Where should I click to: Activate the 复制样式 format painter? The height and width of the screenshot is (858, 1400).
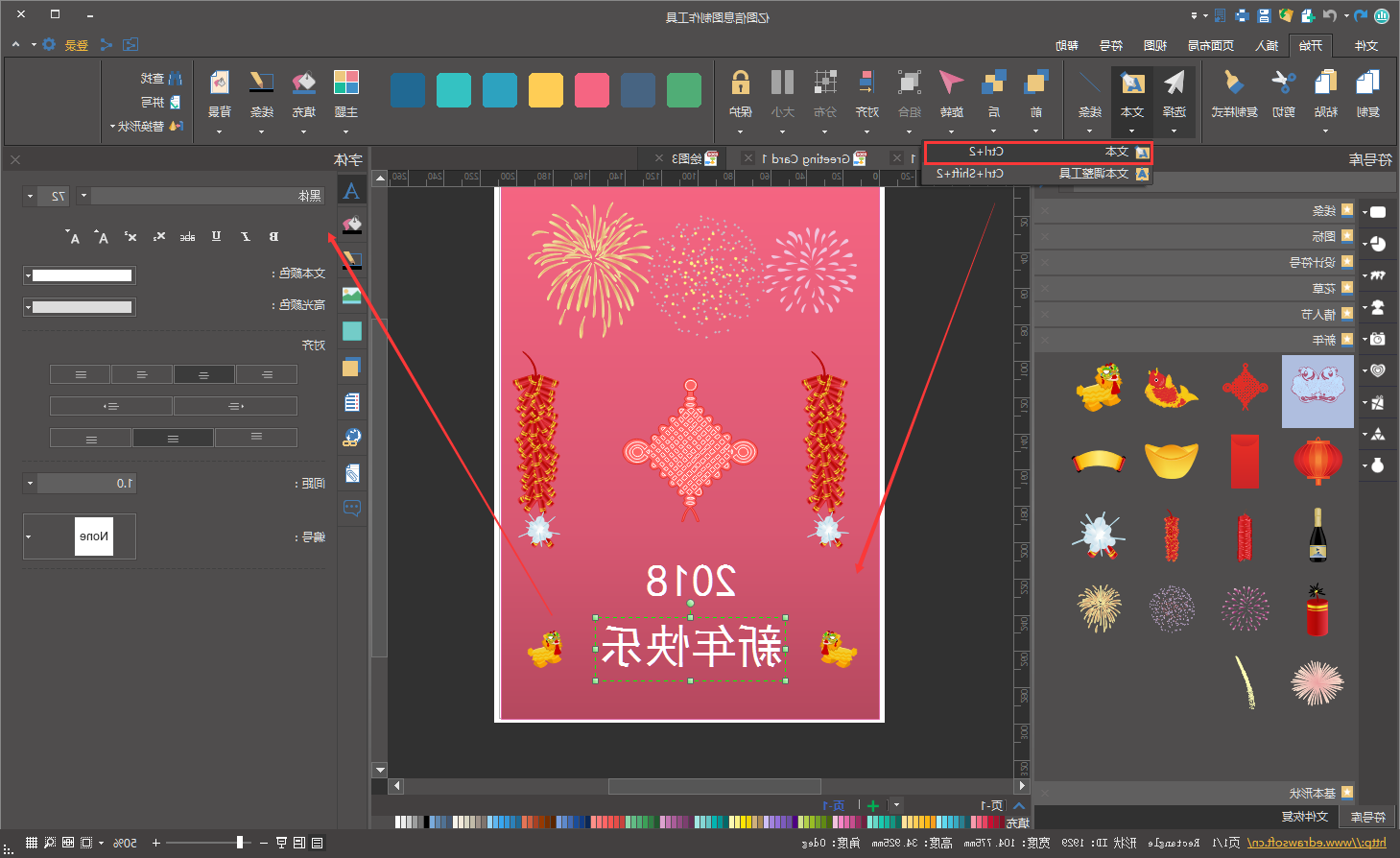click(1234, 93)
